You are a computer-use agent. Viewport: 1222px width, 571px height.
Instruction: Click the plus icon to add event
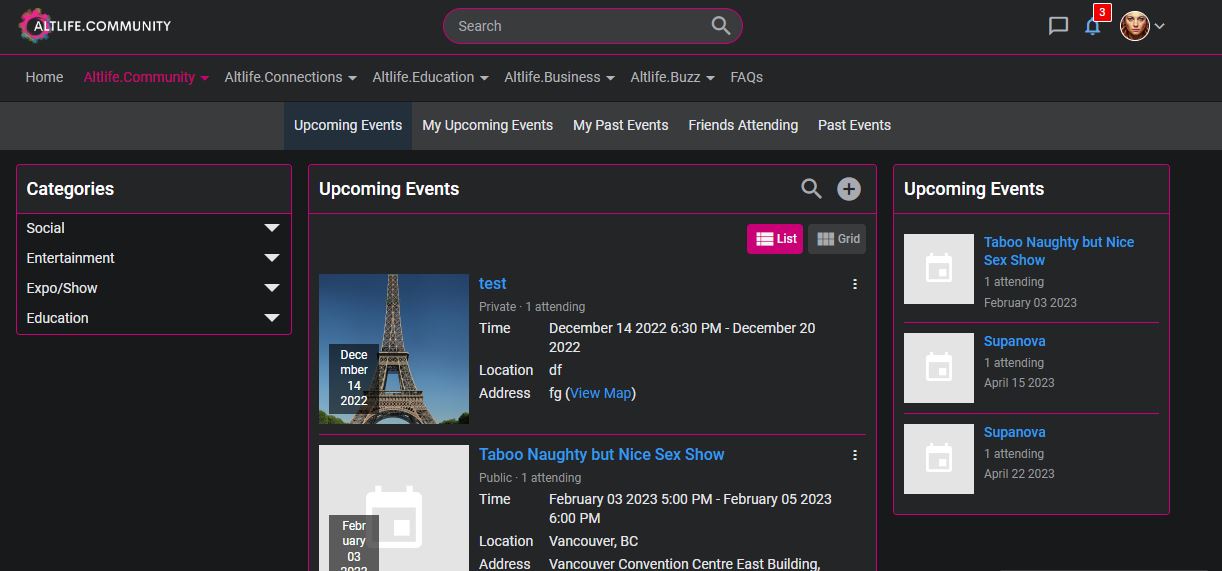tap(848, 189)
